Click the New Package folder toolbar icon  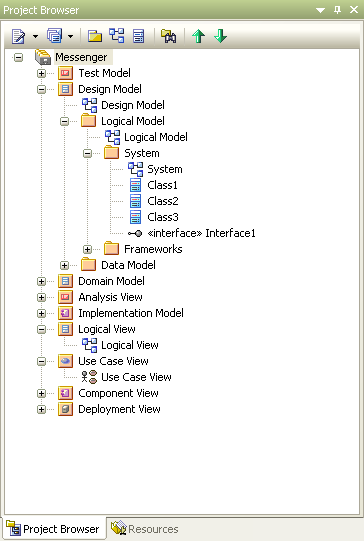click(95, 36)
